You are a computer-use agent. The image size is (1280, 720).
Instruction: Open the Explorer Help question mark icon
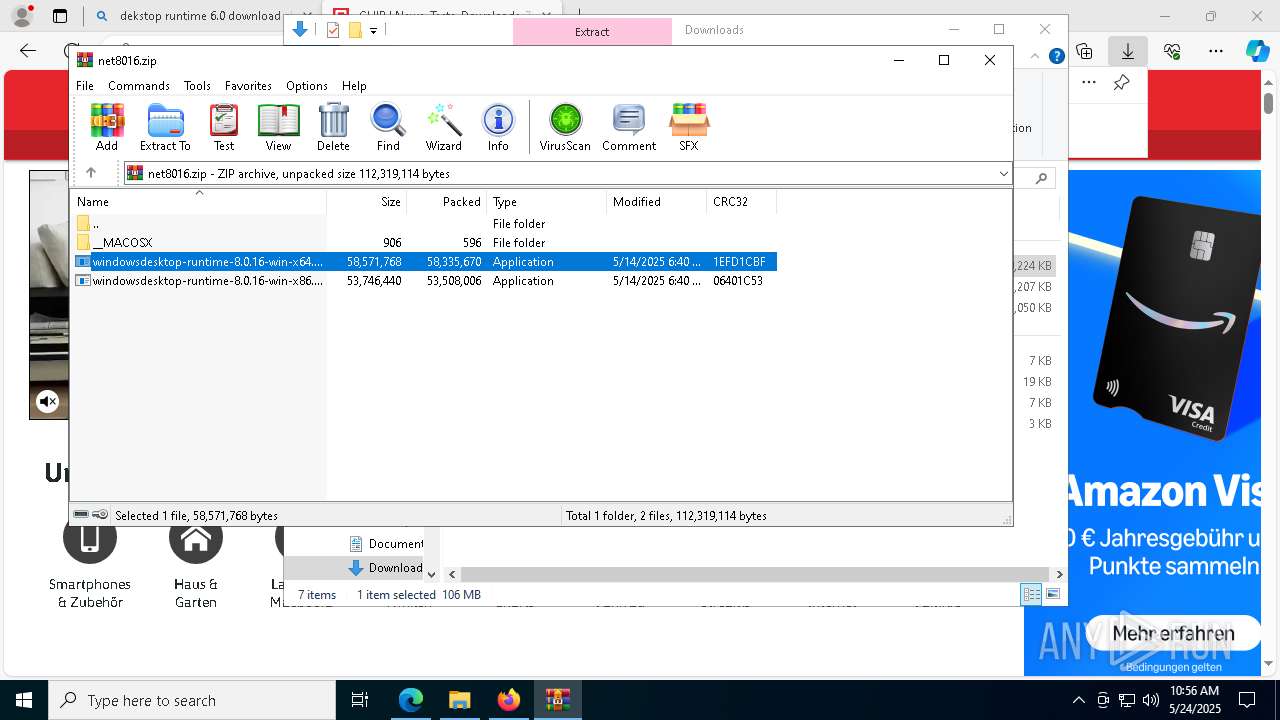(x=1056, y=57)
